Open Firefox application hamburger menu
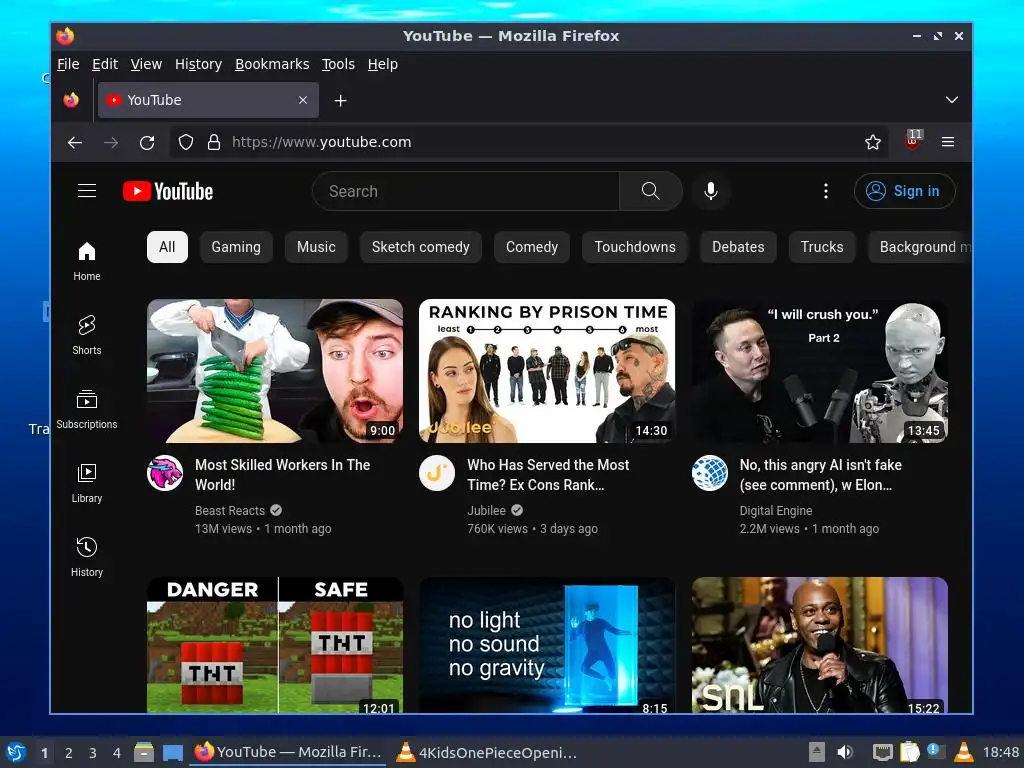1024x768 pixels. (948, 142)
